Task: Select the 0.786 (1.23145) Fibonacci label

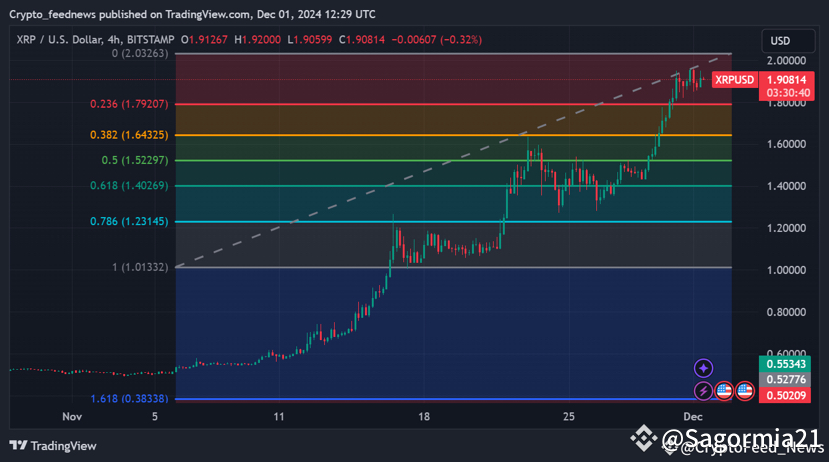Action: coord(129,221)
